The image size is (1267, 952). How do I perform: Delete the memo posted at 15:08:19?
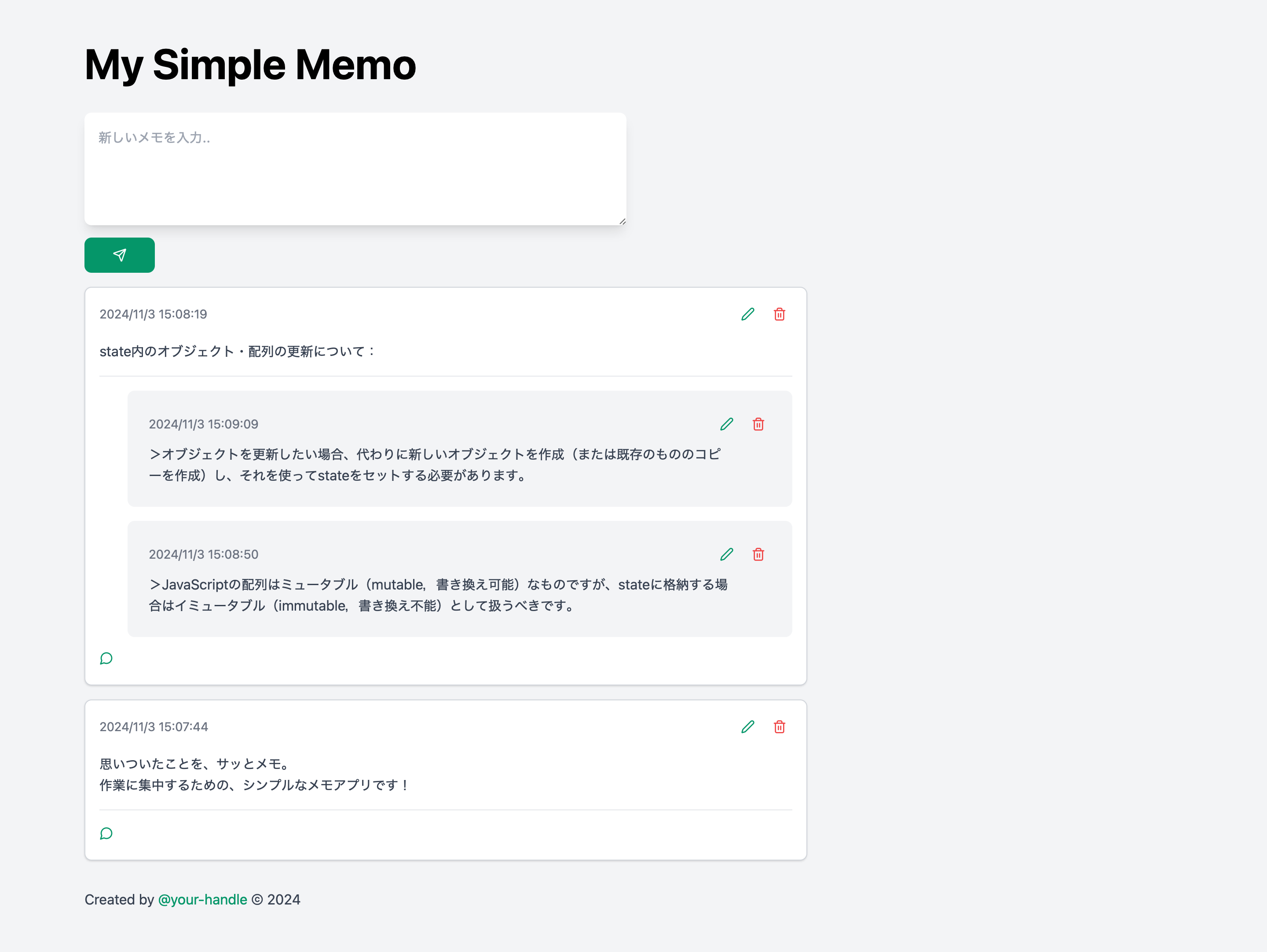(779, 314)
